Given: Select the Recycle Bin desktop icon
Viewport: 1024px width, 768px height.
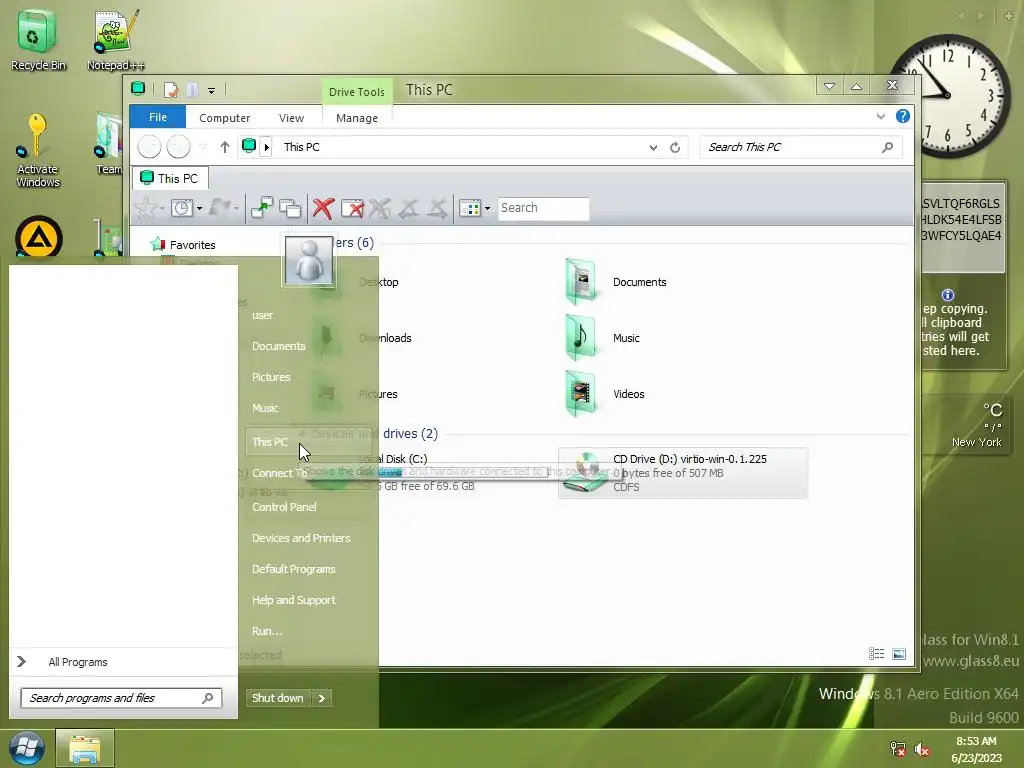Looking at the screenshot, I should click(x=38, y=39).
